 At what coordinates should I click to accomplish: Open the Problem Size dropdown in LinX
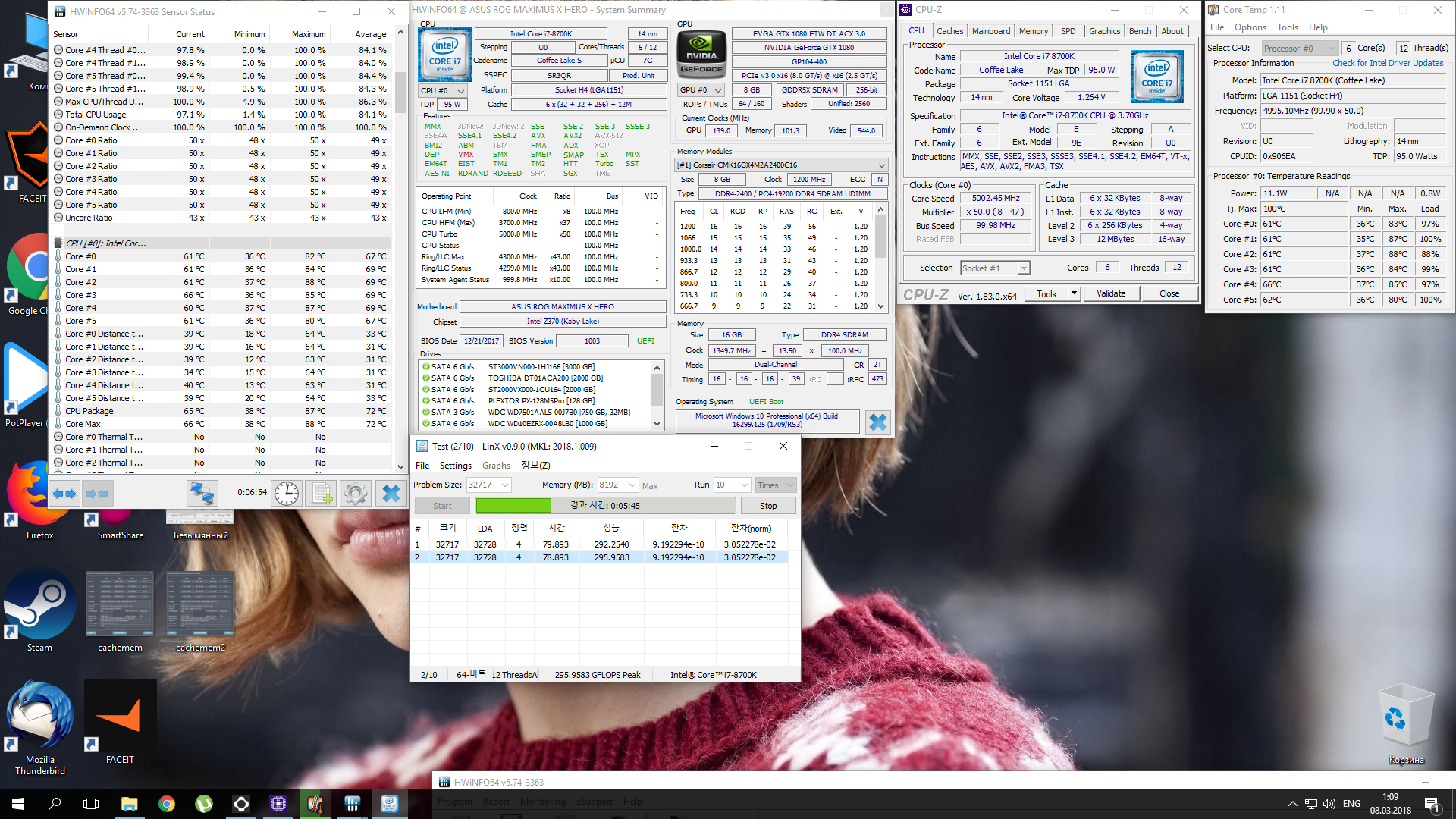pyautogui.click(x=505, y=485)
